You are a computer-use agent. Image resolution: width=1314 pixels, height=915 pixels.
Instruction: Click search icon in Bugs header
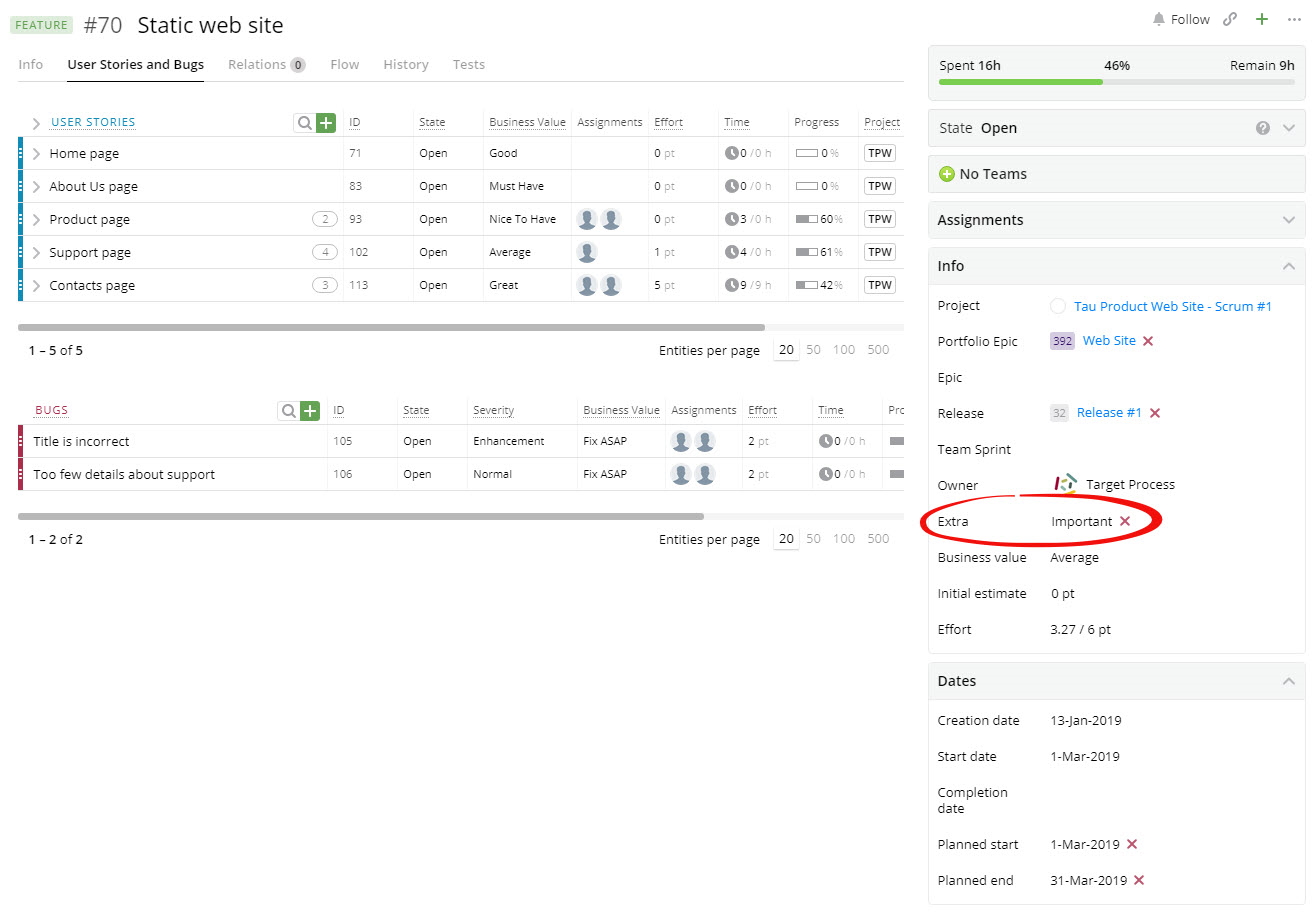tap(288, 411)
